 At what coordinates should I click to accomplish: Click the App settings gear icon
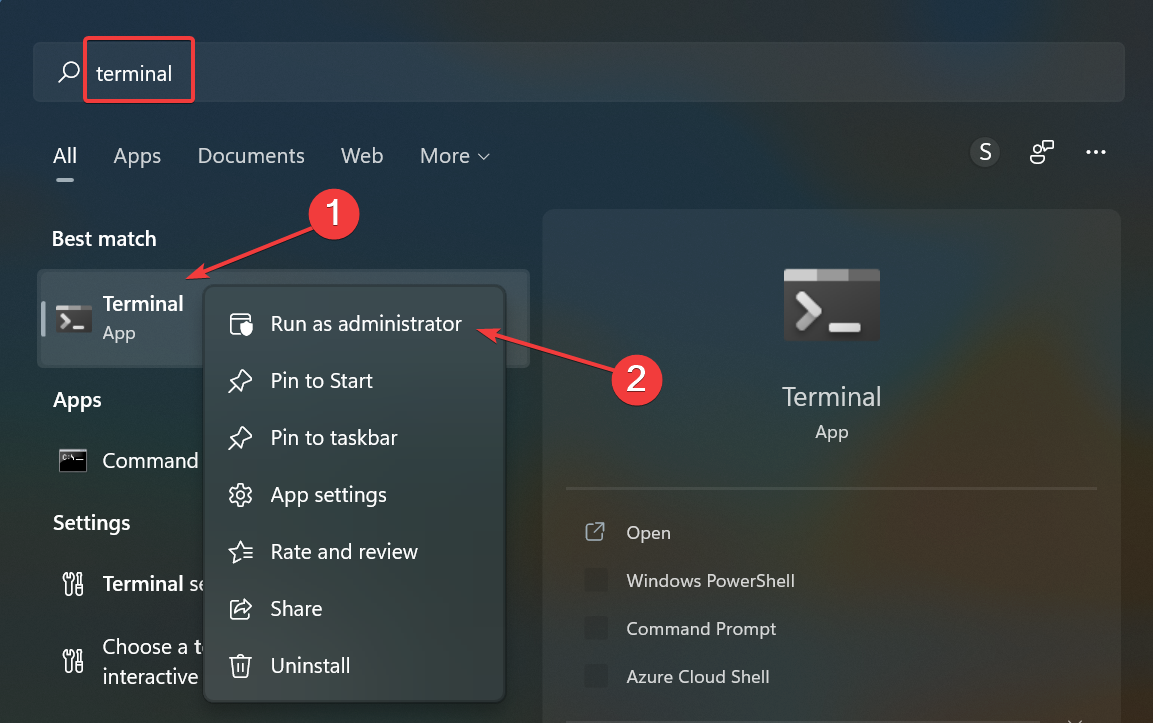[240, 495]
